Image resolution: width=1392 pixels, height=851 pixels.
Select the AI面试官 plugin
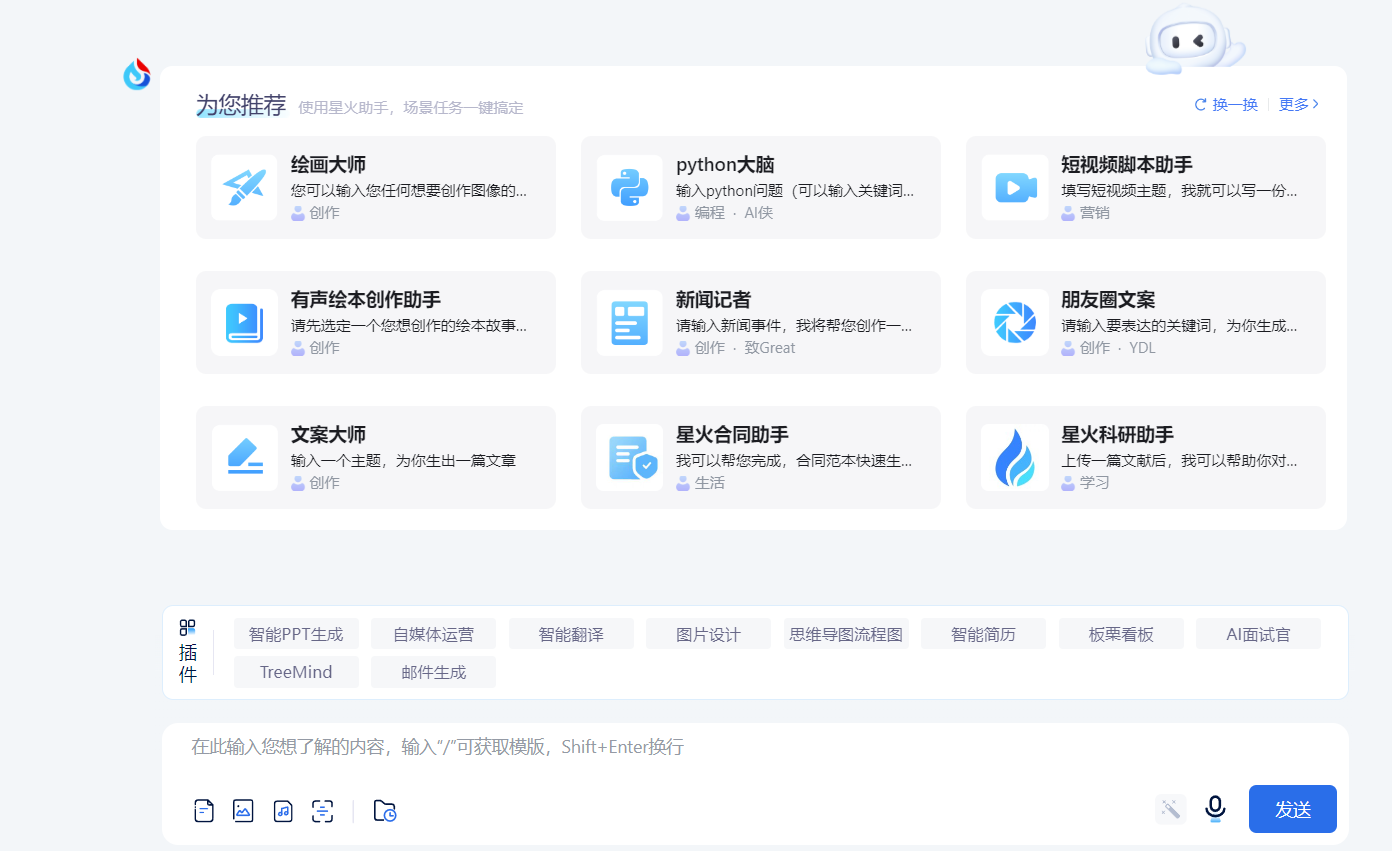tap(1258, 634)
